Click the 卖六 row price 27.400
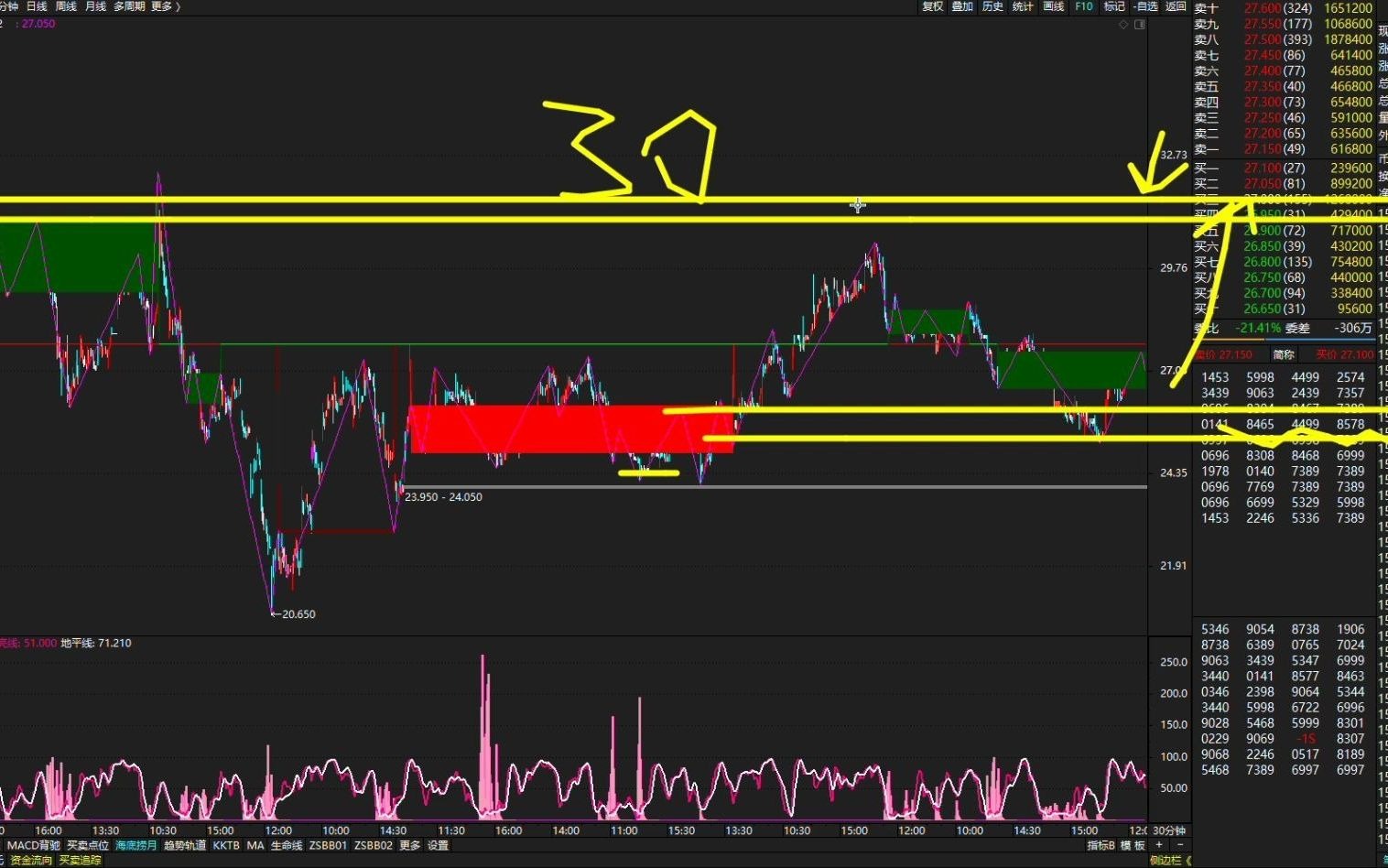This screenshot has height=868, width=1388. point(1263,71)
